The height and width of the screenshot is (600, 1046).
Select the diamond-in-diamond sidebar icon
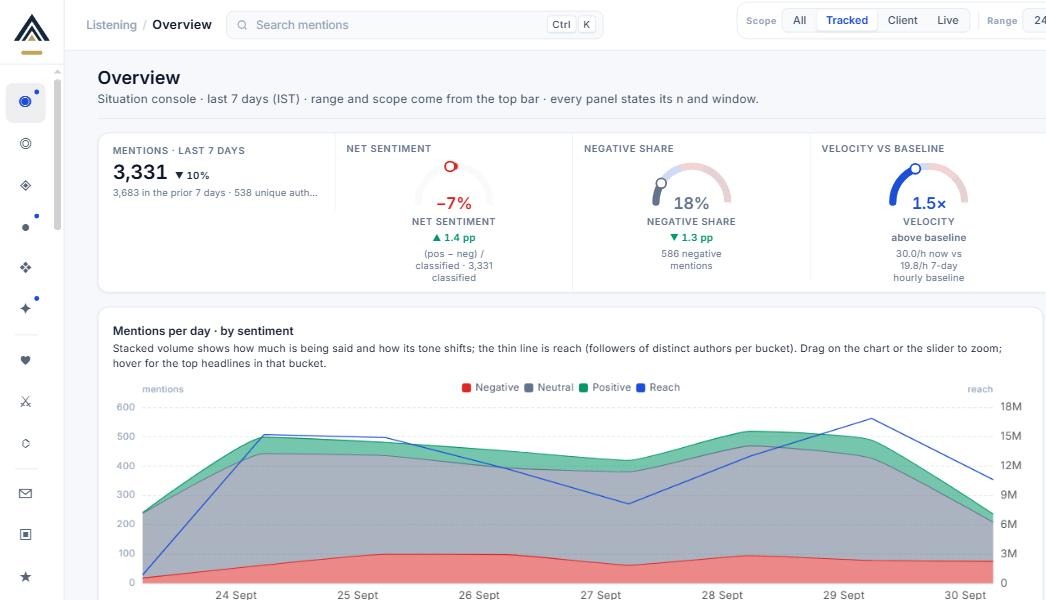pos(25,186)
